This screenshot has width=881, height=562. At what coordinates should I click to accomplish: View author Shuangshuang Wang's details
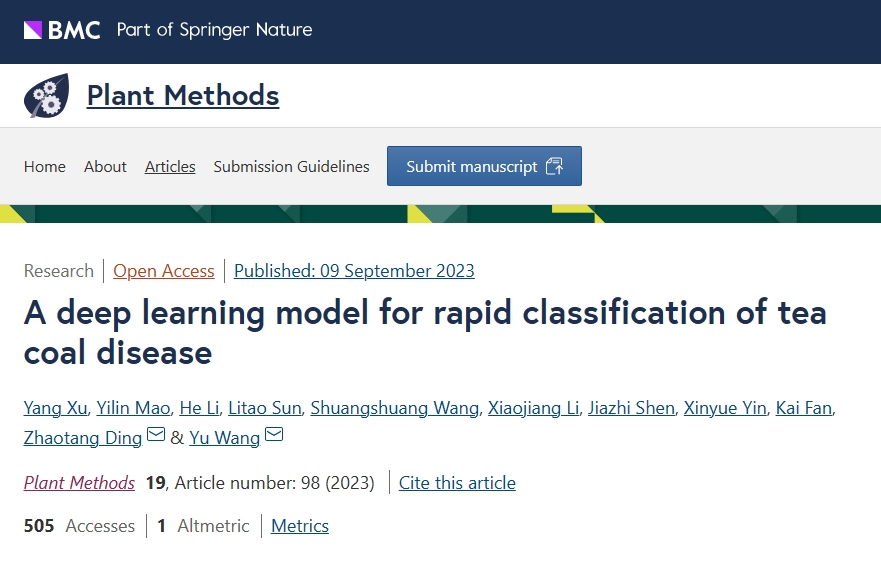click(x=393, y=408)
